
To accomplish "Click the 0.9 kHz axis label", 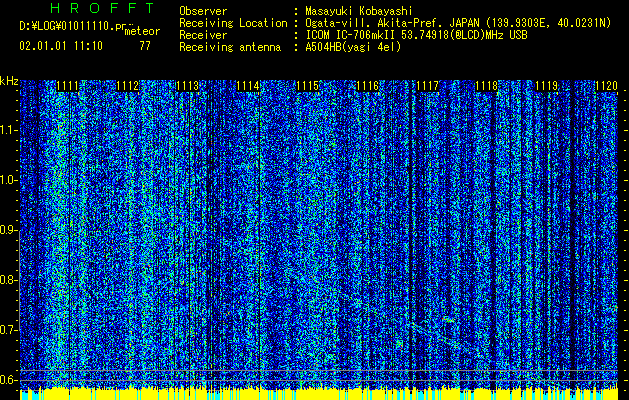I will pyautogui.click(x=9, y=230).
